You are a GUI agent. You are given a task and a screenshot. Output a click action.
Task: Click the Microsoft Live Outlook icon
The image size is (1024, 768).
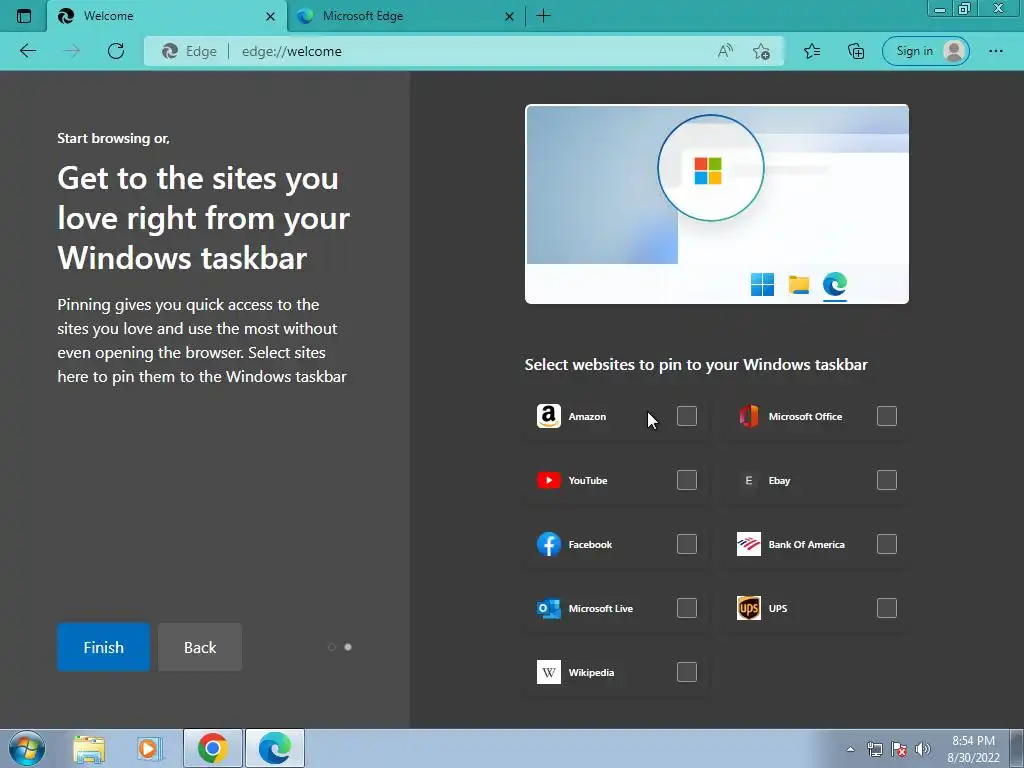click(549, 608)
